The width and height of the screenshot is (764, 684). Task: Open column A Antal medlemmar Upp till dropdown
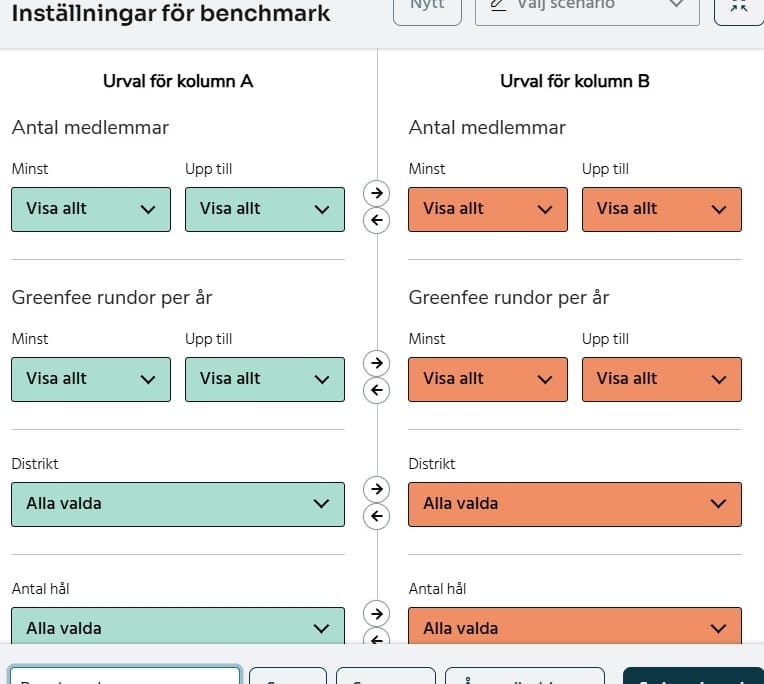coord(264,209)
